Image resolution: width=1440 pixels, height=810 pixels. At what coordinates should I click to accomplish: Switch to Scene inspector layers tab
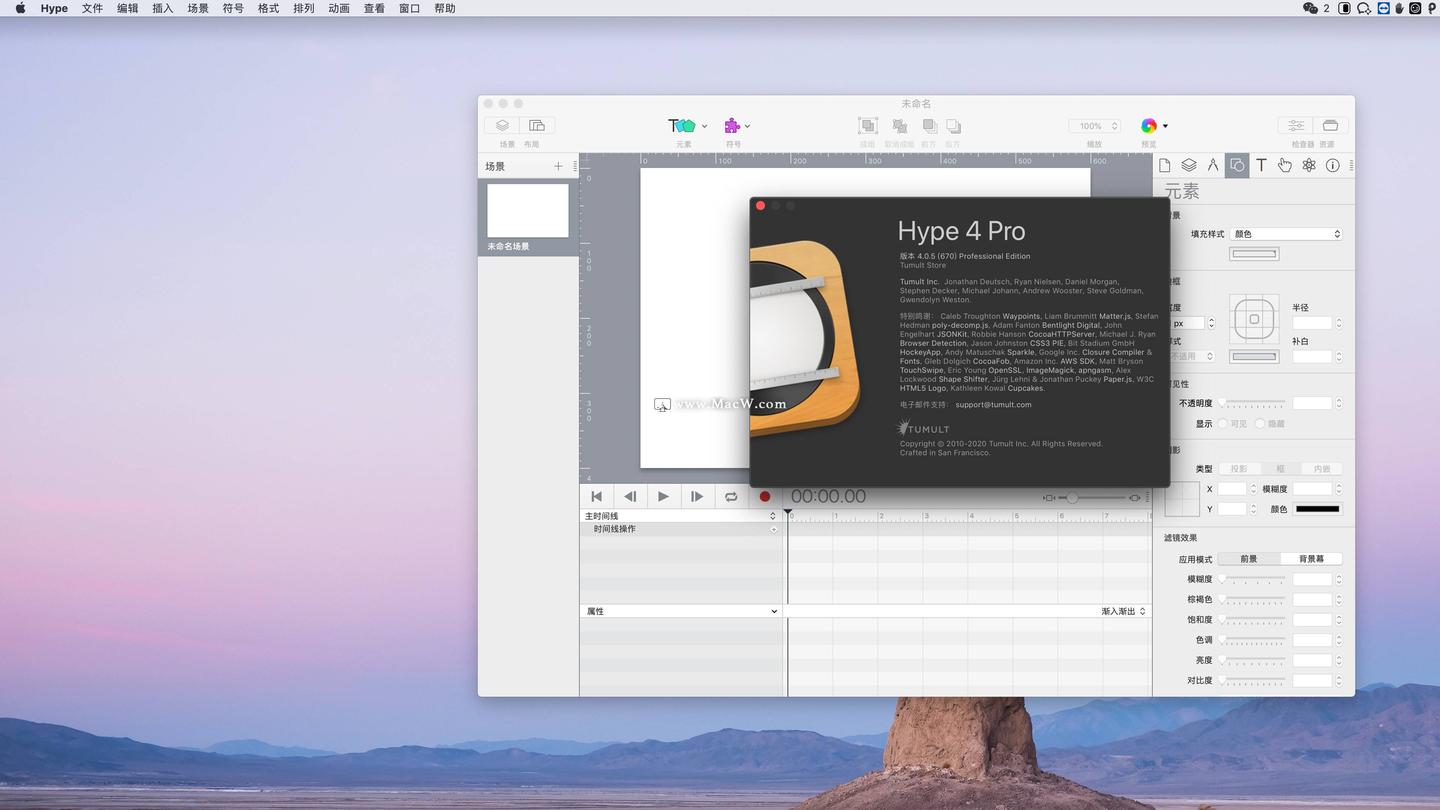(x=1189, y=165)
